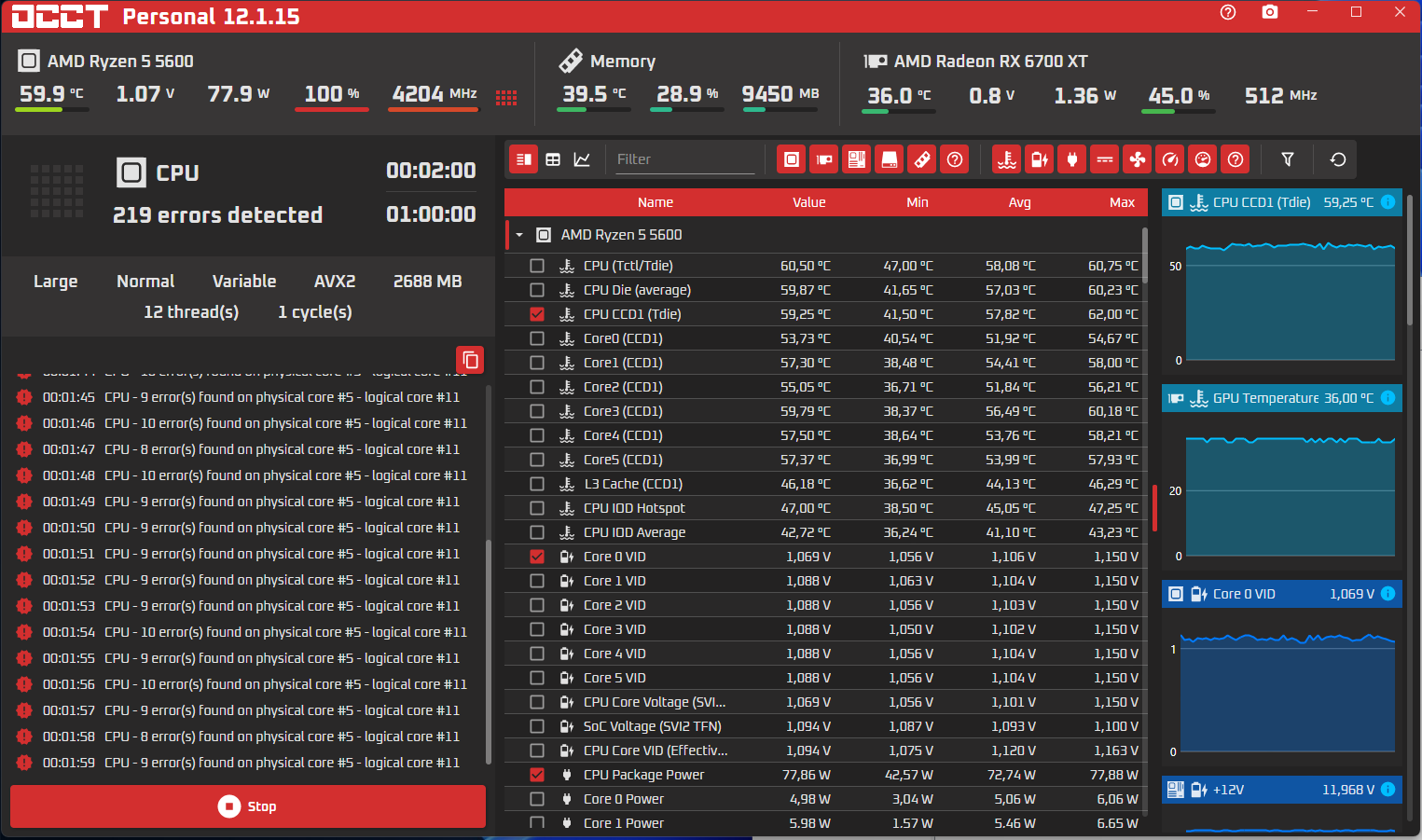Image resolution: width=1422 pixels, height=840 pixels.
Task: Click the Memory usage 28.9 % bar
Action: (687, 110)
